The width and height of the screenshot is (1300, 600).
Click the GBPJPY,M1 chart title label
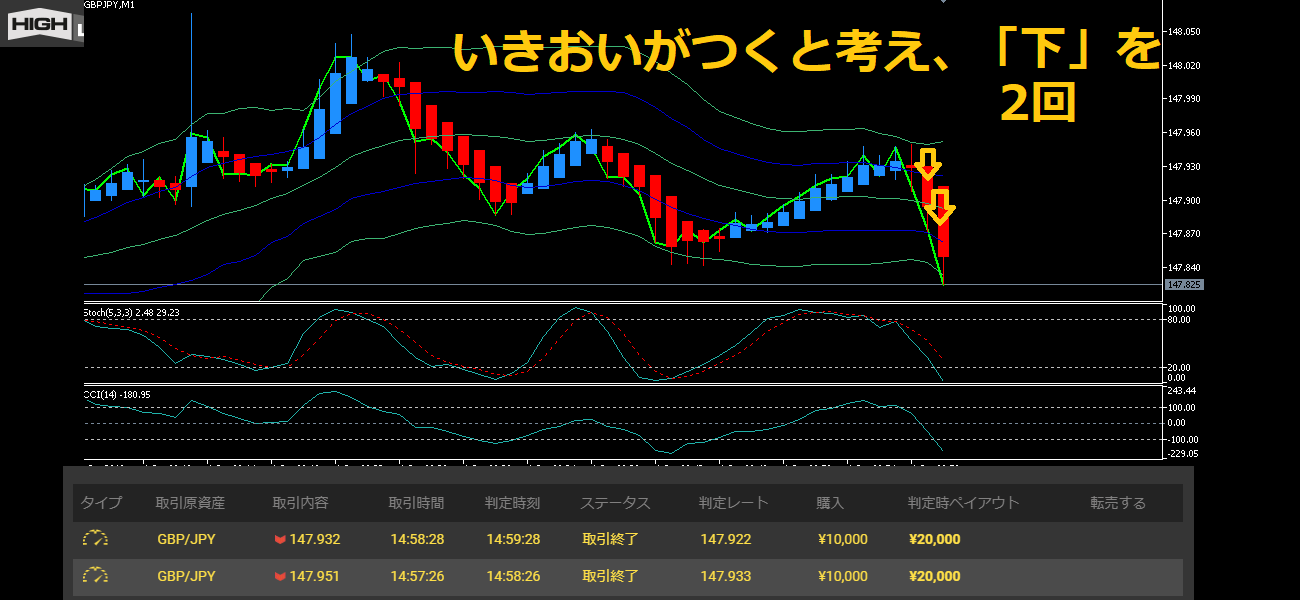tap(110, 5)
